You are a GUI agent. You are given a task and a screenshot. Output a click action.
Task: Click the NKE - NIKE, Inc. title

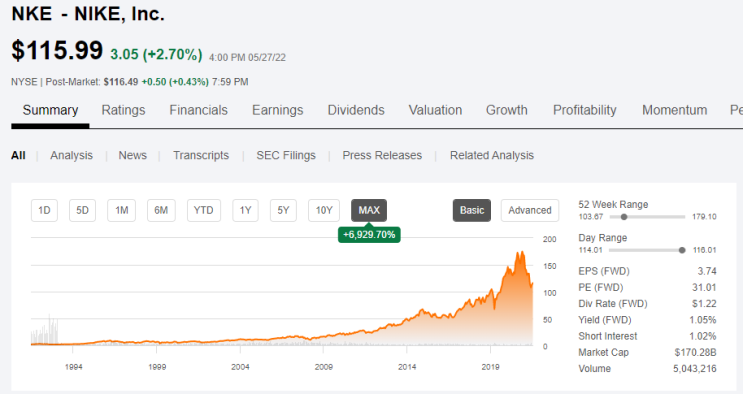[88, 14]
